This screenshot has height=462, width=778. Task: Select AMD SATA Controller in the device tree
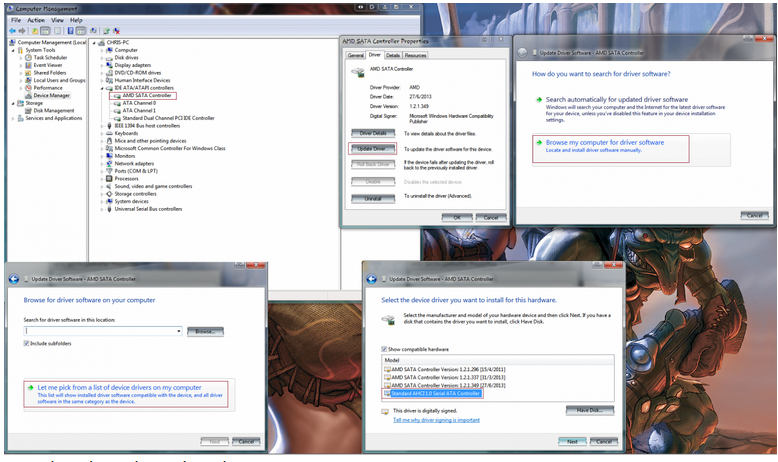[x=143, y=95]
